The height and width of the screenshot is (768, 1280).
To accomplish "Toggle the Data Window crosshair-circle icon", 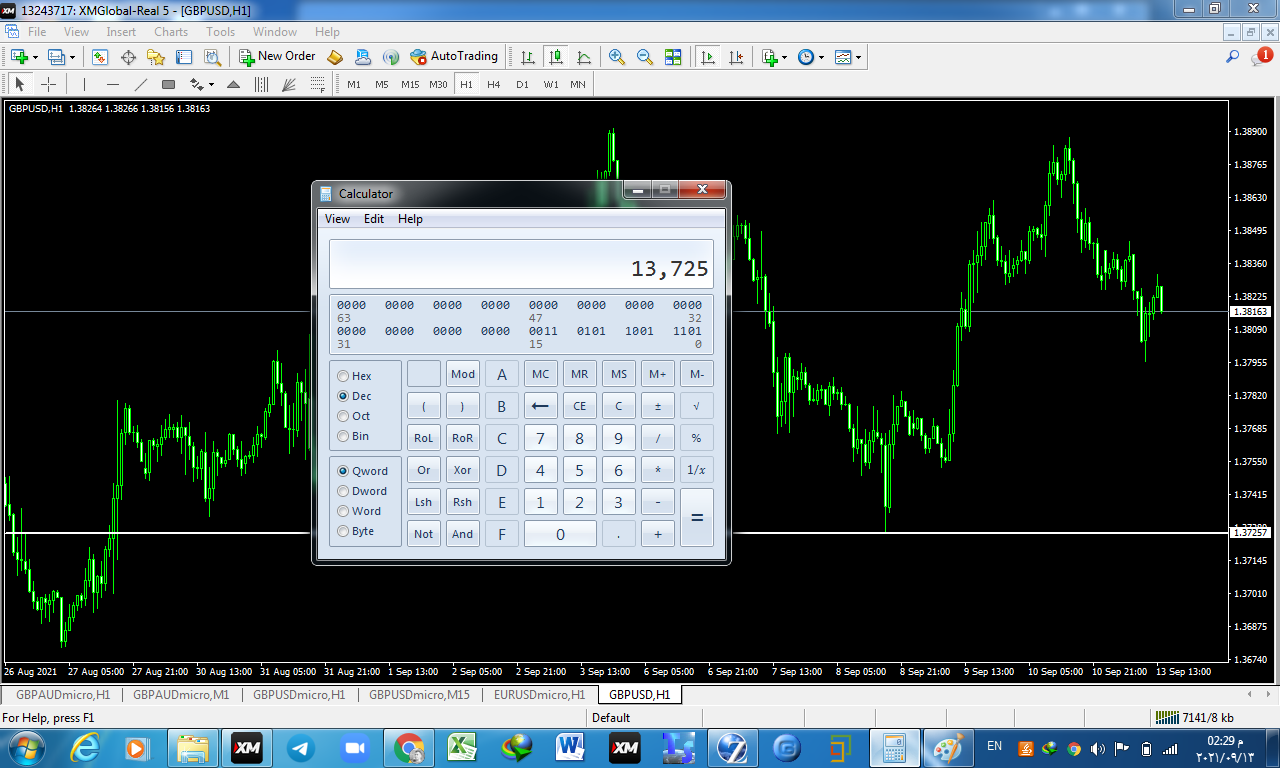I will click(128, 57).
